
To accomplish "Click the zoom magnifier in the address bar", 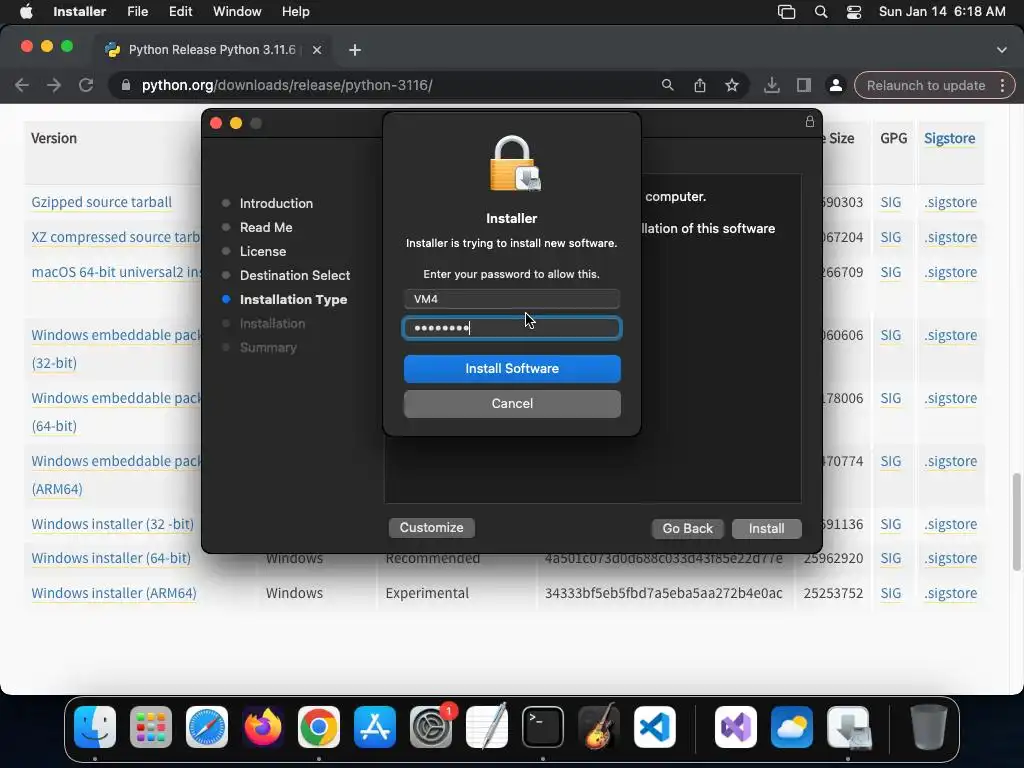I will (x=667, y=85).
